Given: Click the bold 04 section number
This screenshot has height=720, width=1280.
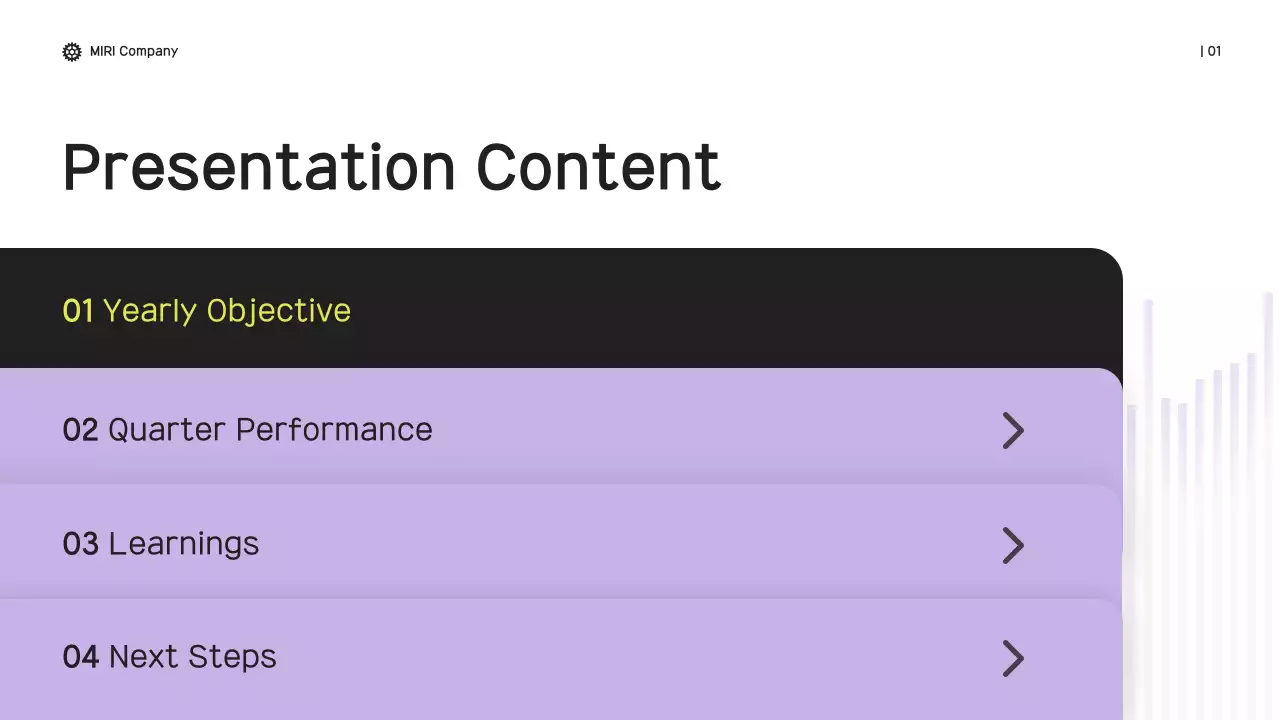Looking at the screenshot, I should point(80,657).
